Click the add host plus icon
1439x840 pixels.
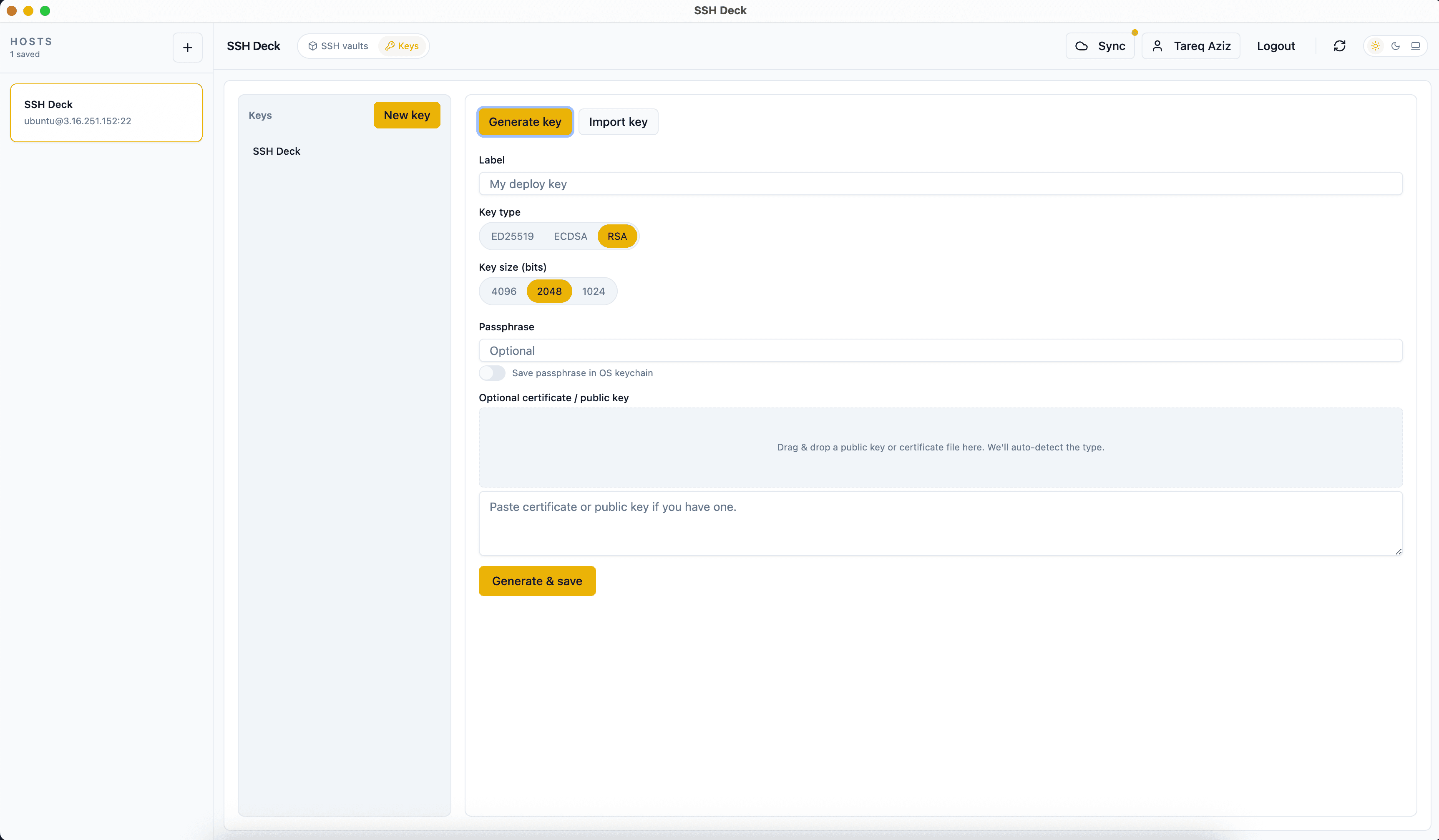pos(187,47)
